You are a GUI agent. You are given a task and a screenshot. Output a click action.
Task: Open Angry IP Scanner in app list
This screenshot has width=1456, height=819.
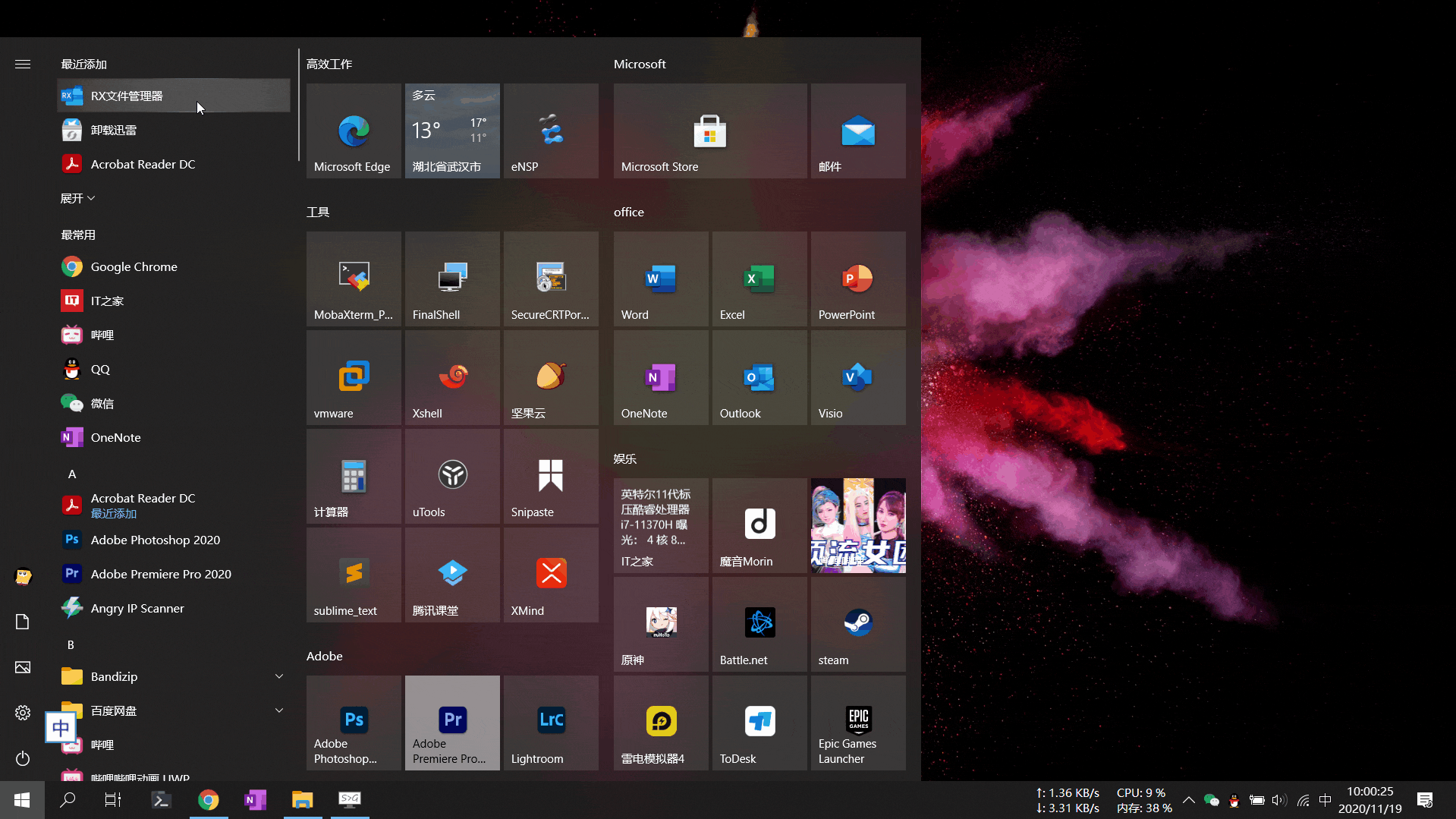coord(173,608)
